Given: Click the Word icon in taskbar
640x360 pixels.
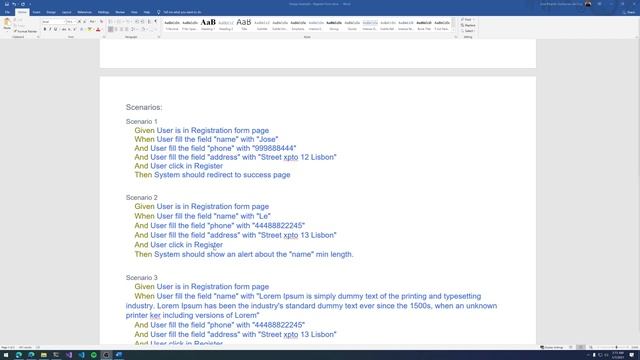Looking at the screenshot, I should pyautogui.click(x=119, y=355).
